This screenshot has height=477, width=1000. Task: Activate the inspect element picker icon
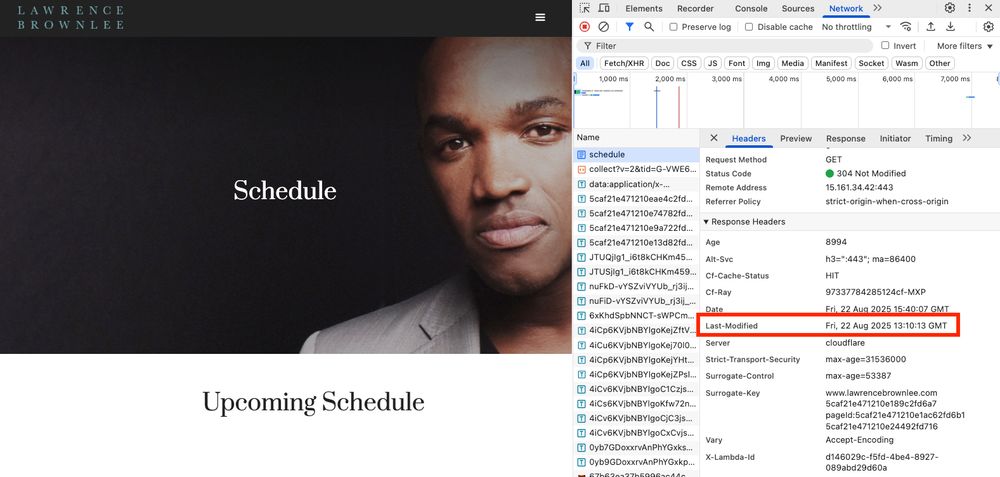585,8
